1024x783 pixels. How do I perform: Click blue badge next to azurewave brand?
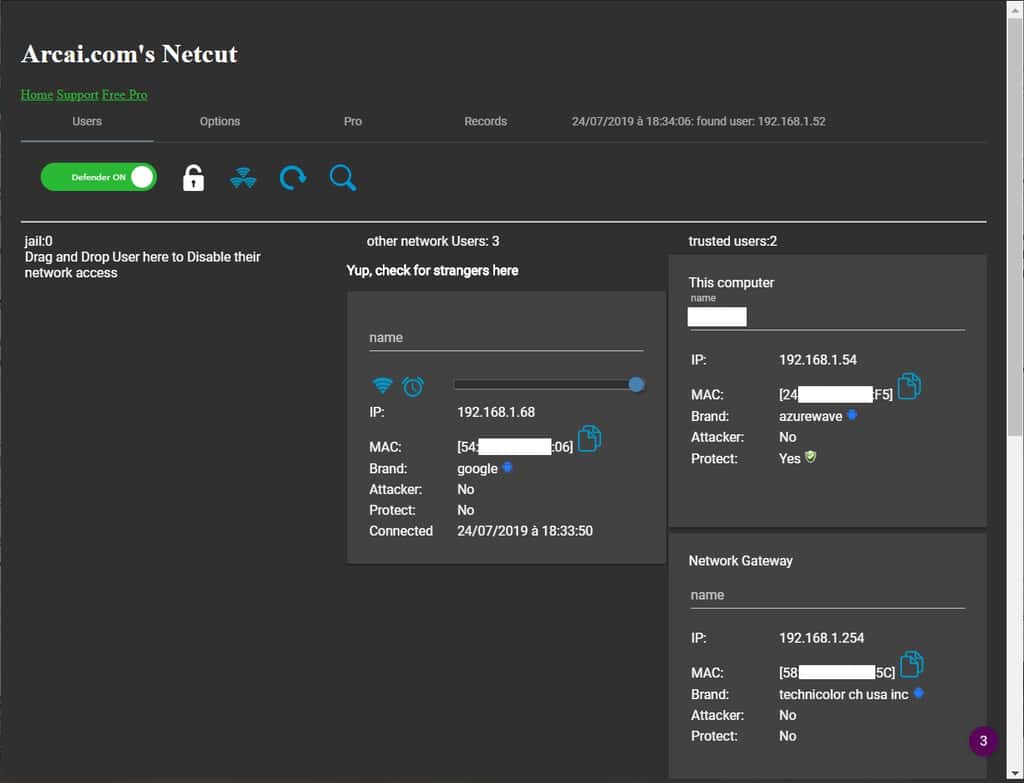click(x=852, y=415)
